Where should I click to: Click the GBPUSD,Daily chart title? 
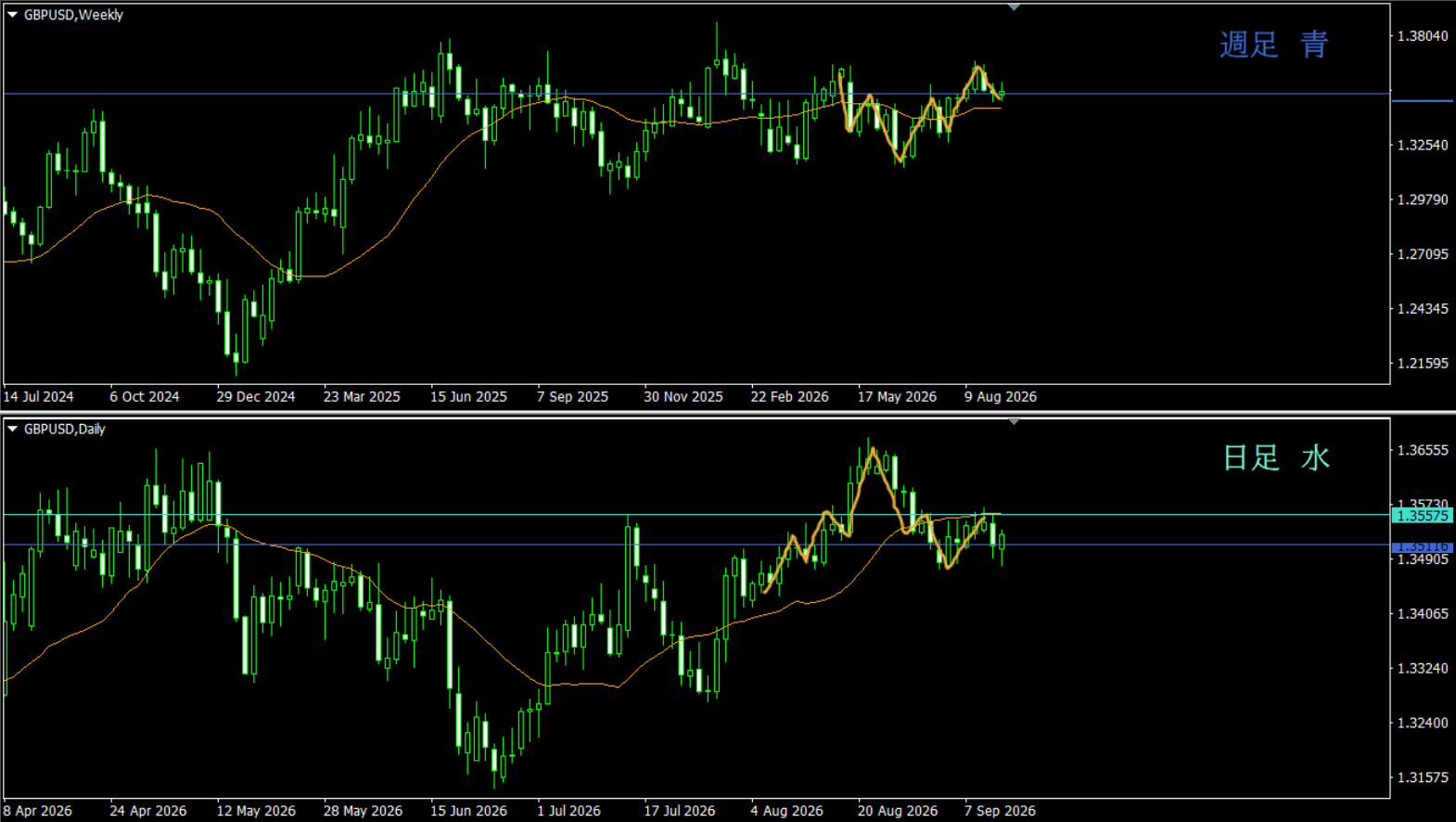64,429
